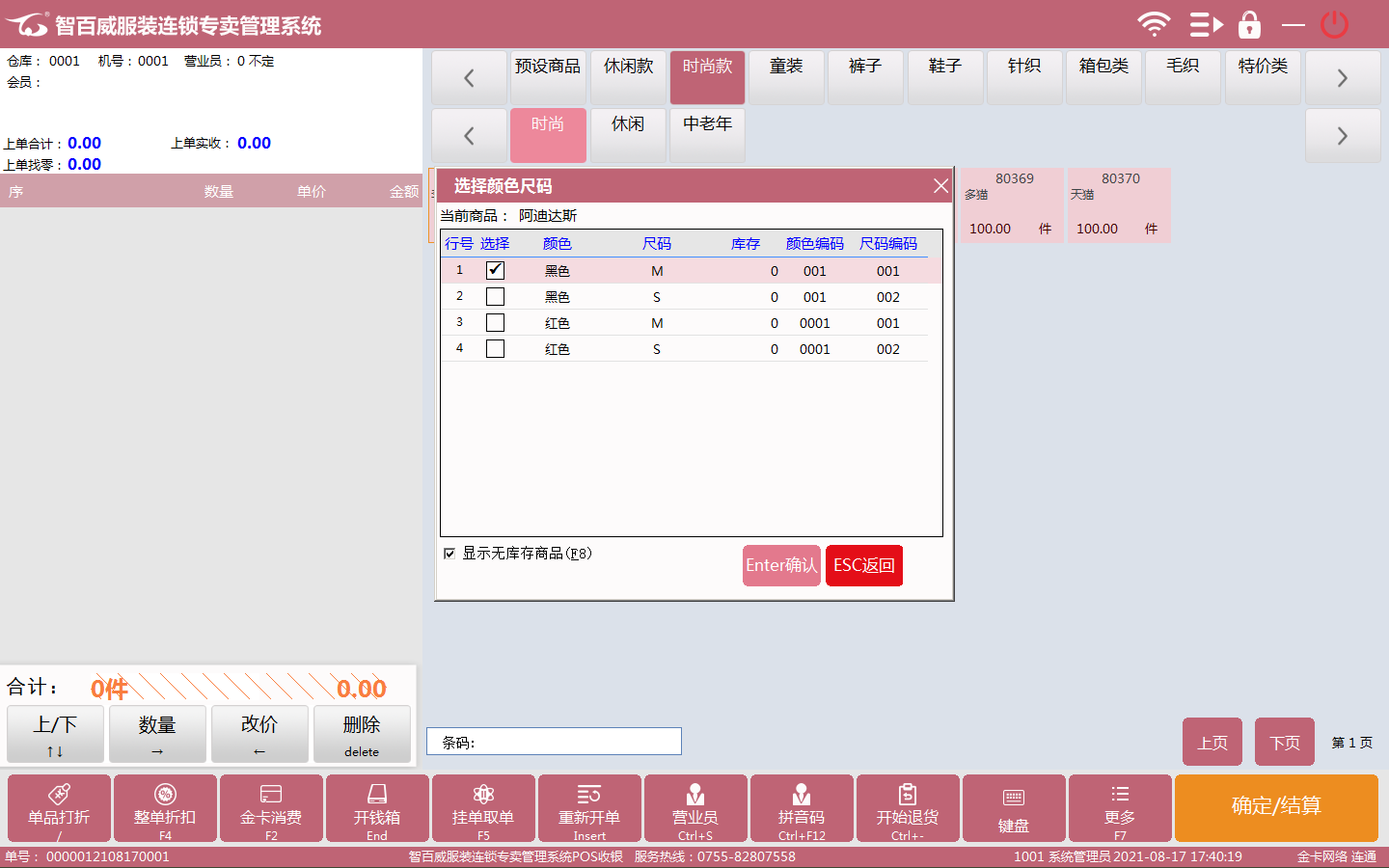Viewport: 1389px width, 868px height.
Task: Apply 整单折扣 whole order discount
Action: coord(165,808)
